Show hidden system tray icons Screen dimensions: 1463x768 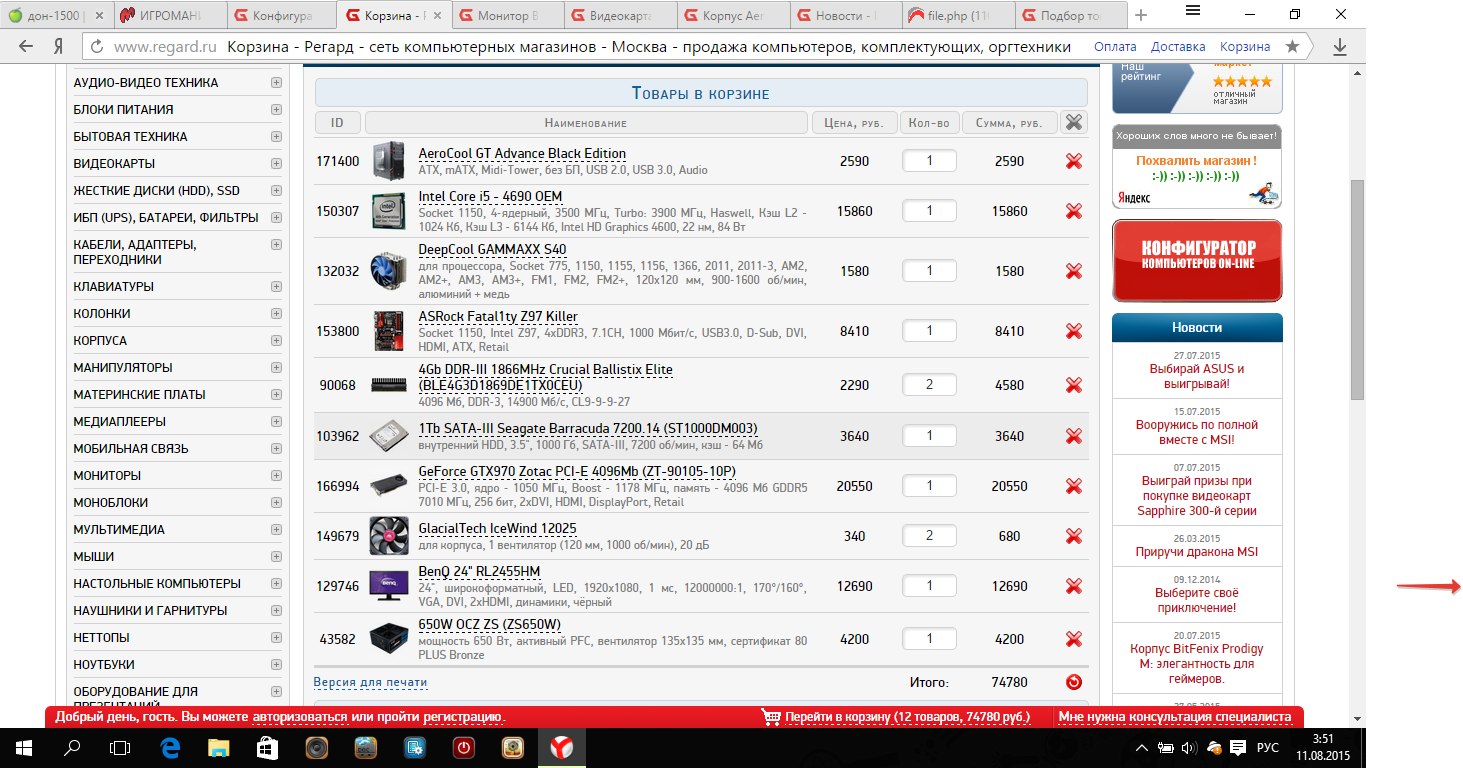(x=1143, y=748)
